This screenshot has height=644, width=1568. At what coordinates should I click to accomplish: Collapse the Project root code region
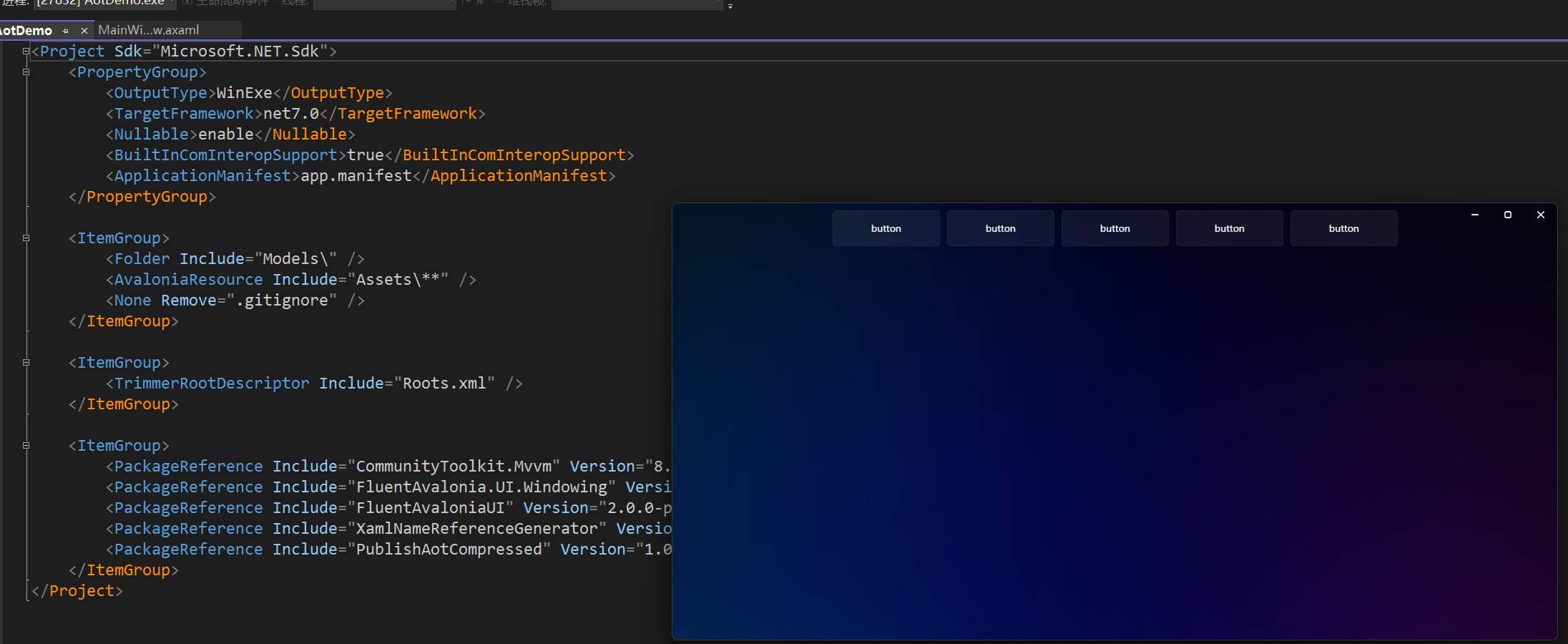click(x=25, y=51)
